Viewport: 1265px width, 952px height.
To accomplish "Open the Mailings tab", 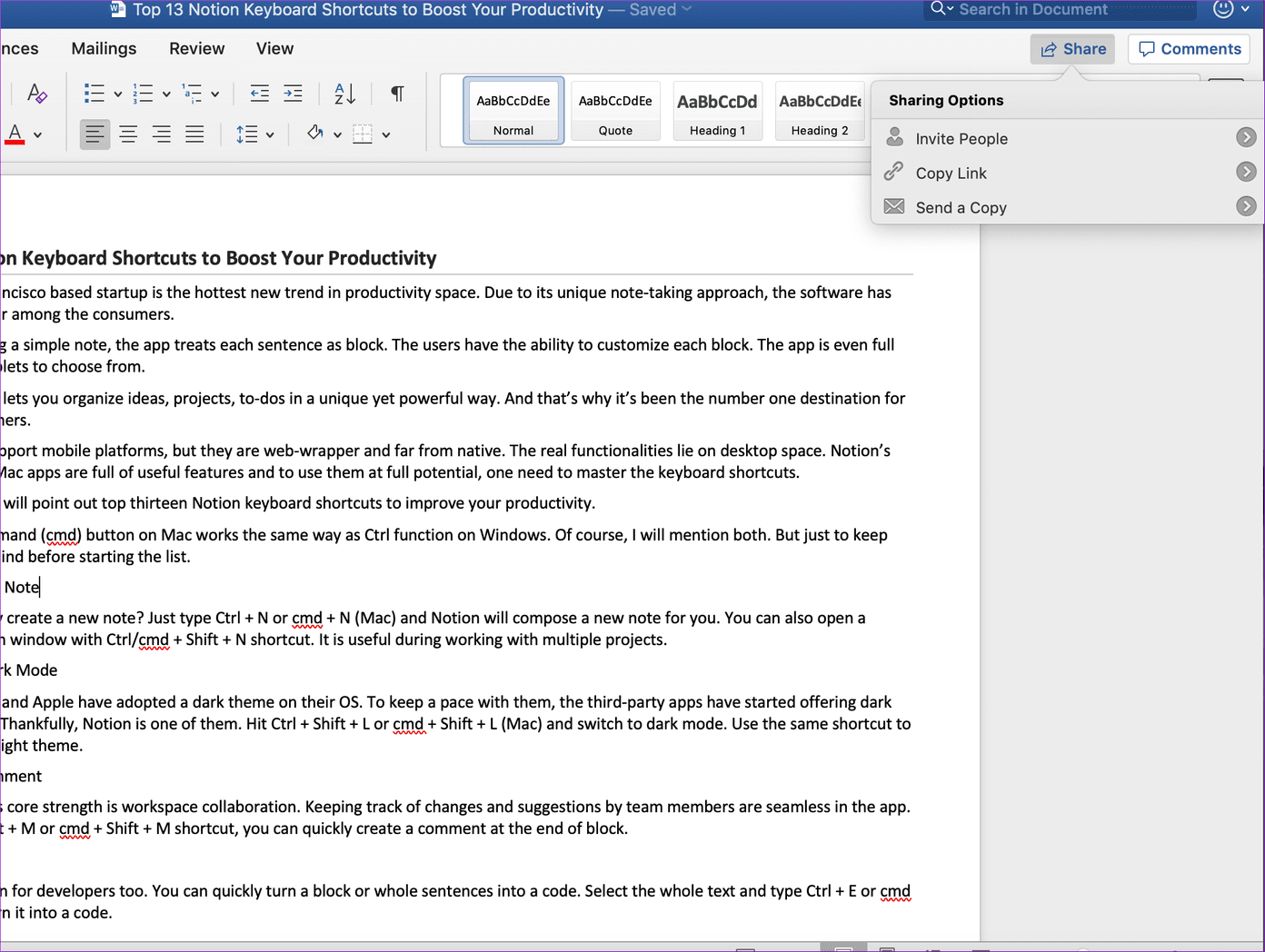I will tap(105, 49).
